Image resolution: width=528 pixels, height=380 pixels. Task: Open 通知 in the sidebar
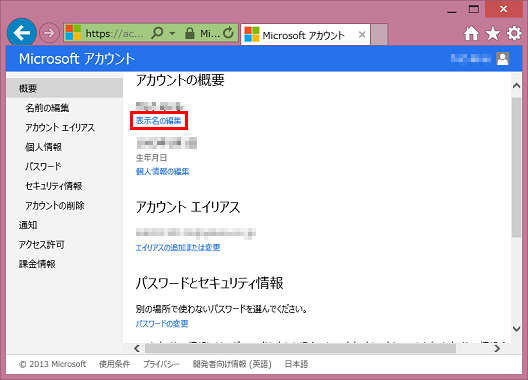pos(28,225)
